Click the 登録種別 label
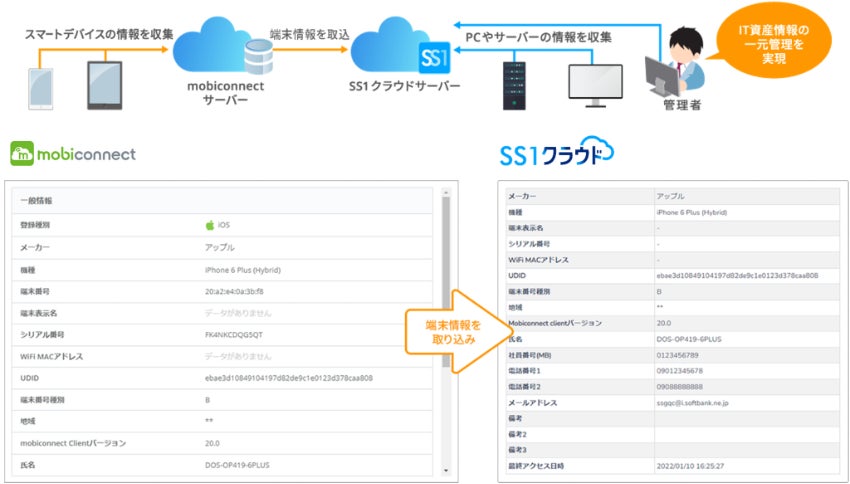This screenshot has height=484, width=850. pos(35,225)
